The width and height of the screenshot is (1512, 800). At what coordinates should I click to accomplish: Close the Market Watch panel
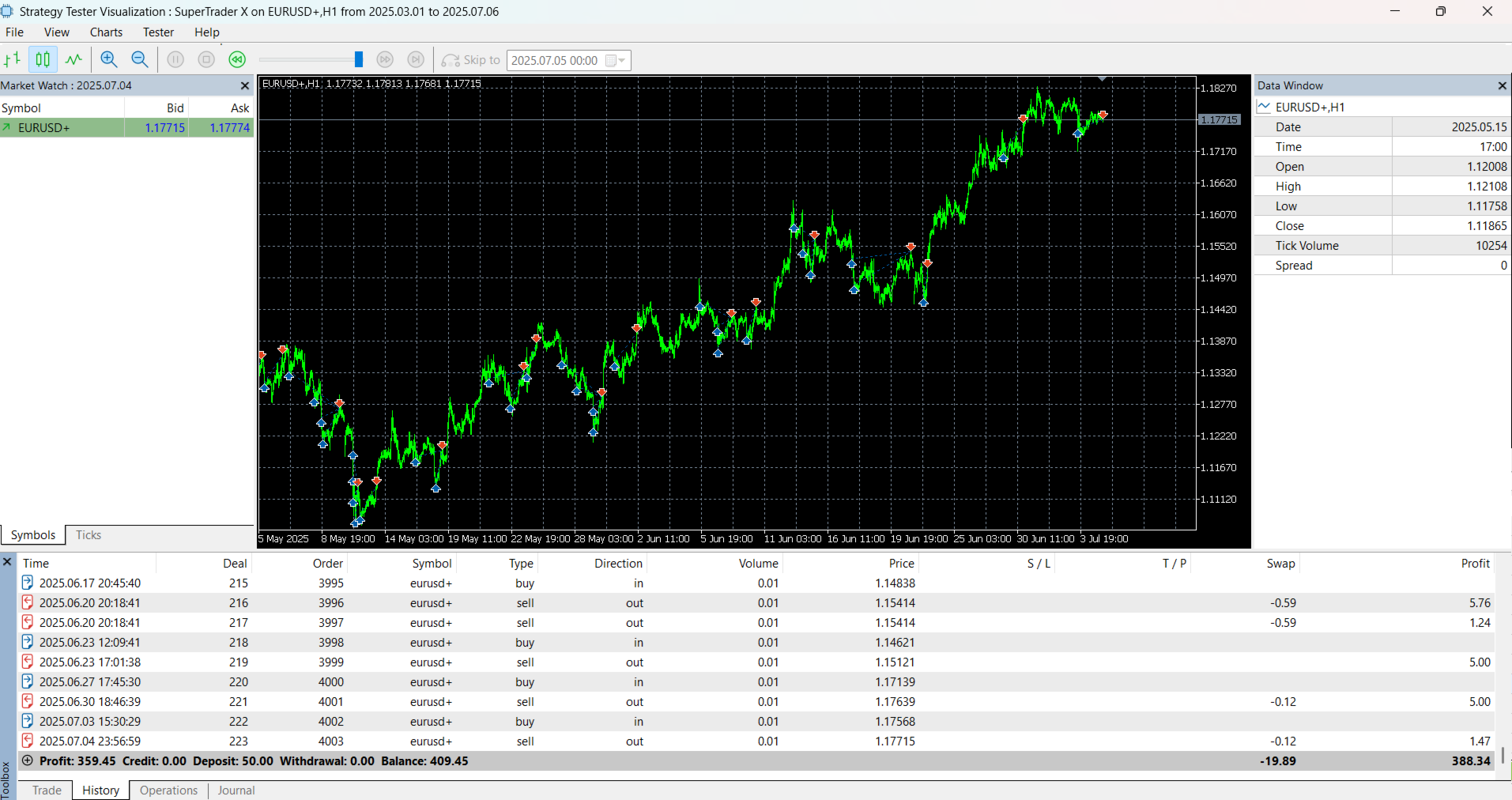245,85
